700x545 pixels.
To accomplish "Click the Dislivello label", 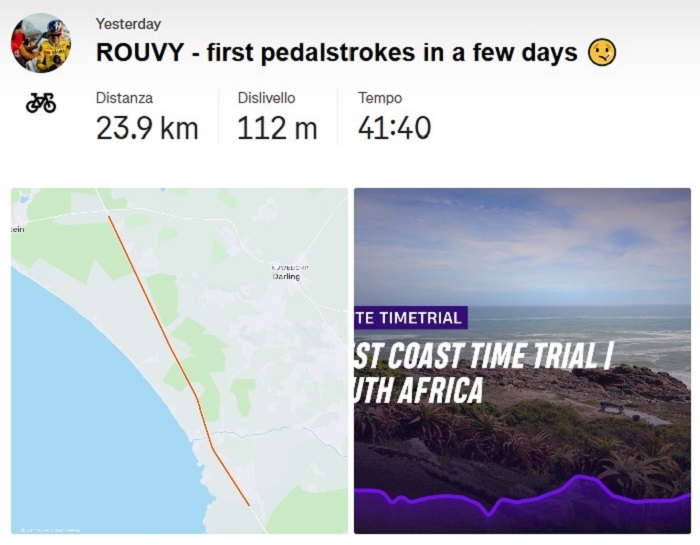I will pyautogui.click(x=269, y=98).
